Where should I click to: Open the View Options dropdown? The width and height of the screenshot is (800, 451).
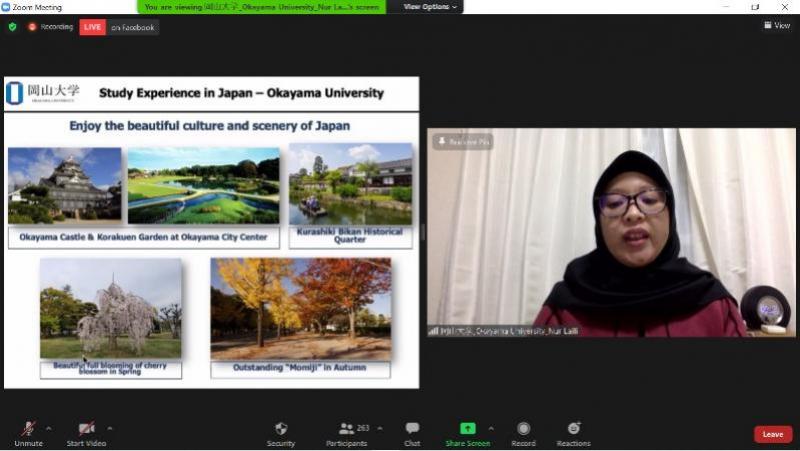[430, 7]
